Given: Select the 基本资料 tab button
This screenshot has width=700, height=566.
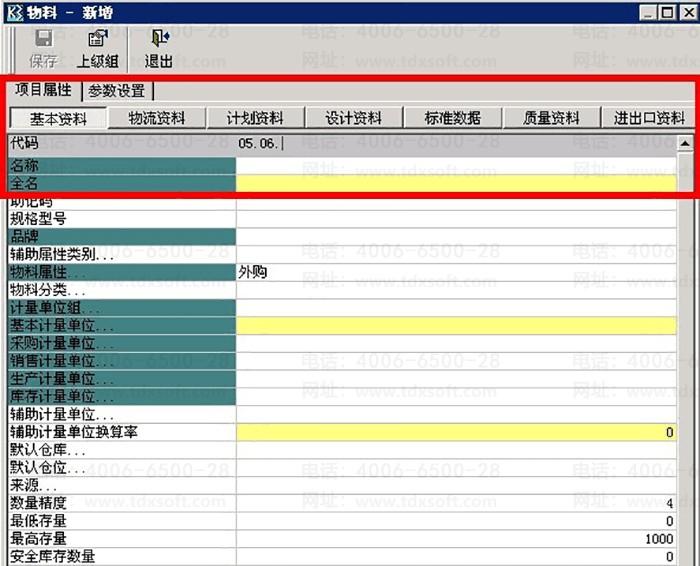Looking at the screenshot, I should click(58, 118).
